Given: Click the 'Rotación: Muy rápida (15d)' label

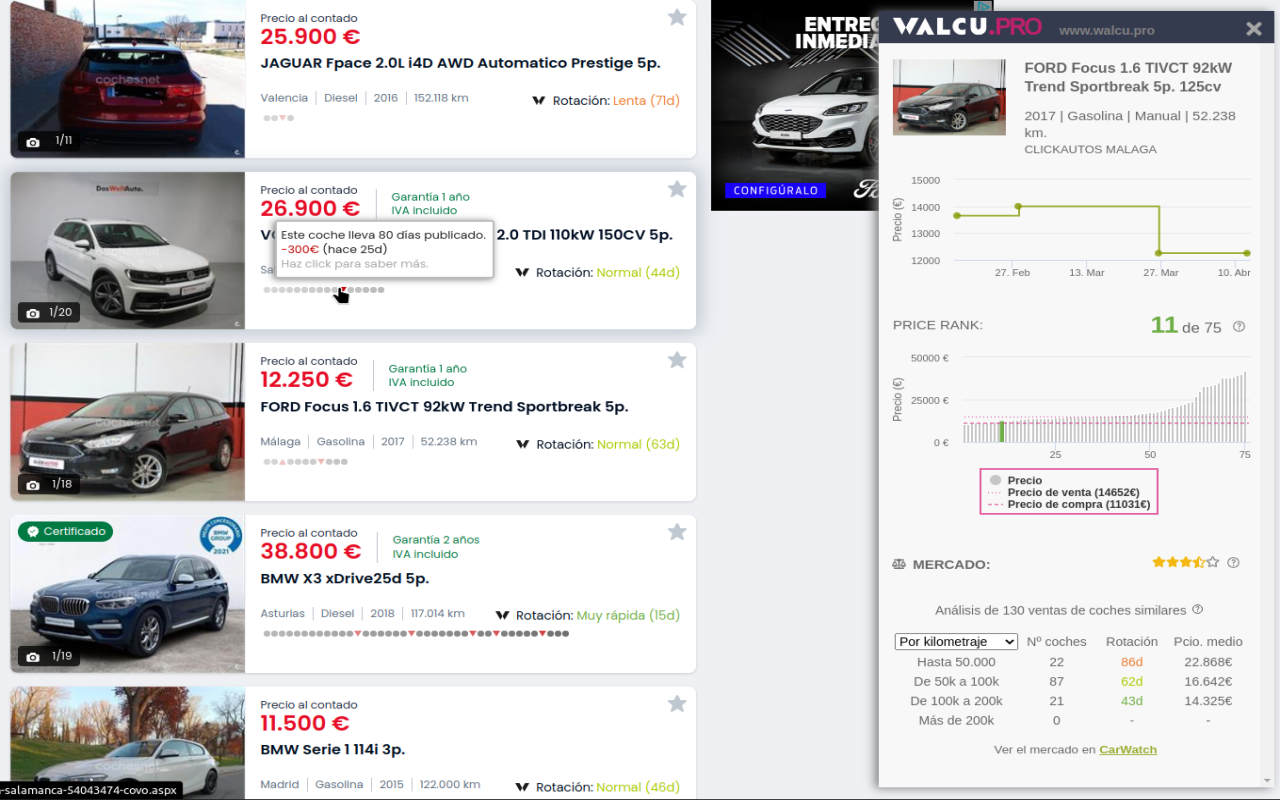Looking at the screenshot, I should click(x=598, y=616).
